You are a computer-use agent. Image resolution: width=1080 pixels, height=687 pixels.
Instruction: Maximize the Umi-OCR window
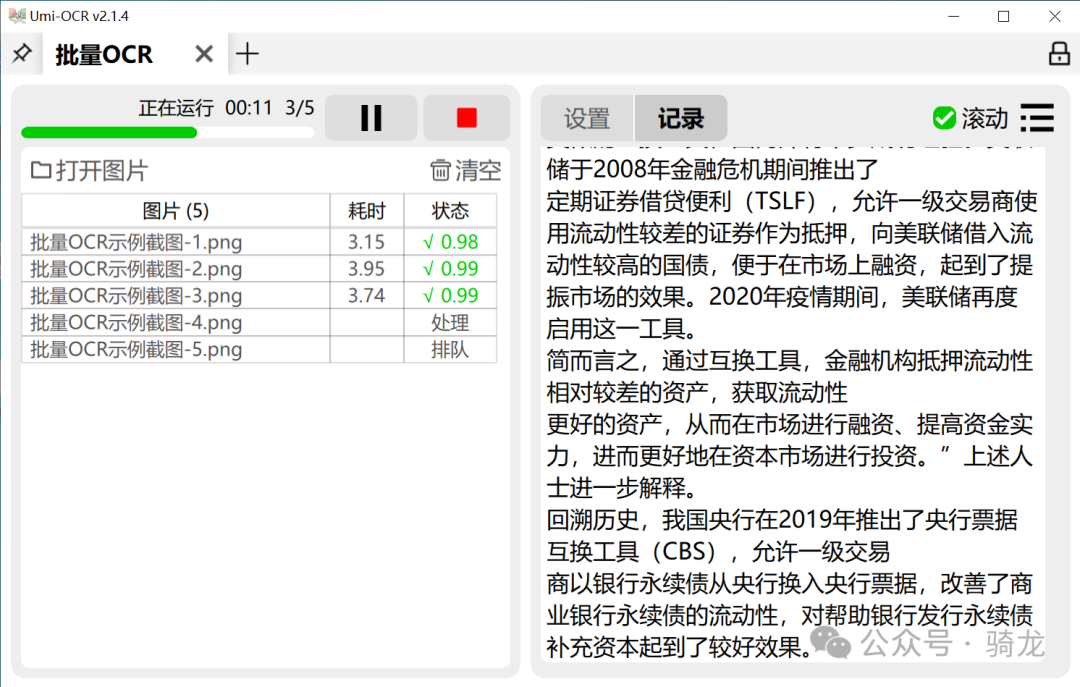[x=1004, y=16]
